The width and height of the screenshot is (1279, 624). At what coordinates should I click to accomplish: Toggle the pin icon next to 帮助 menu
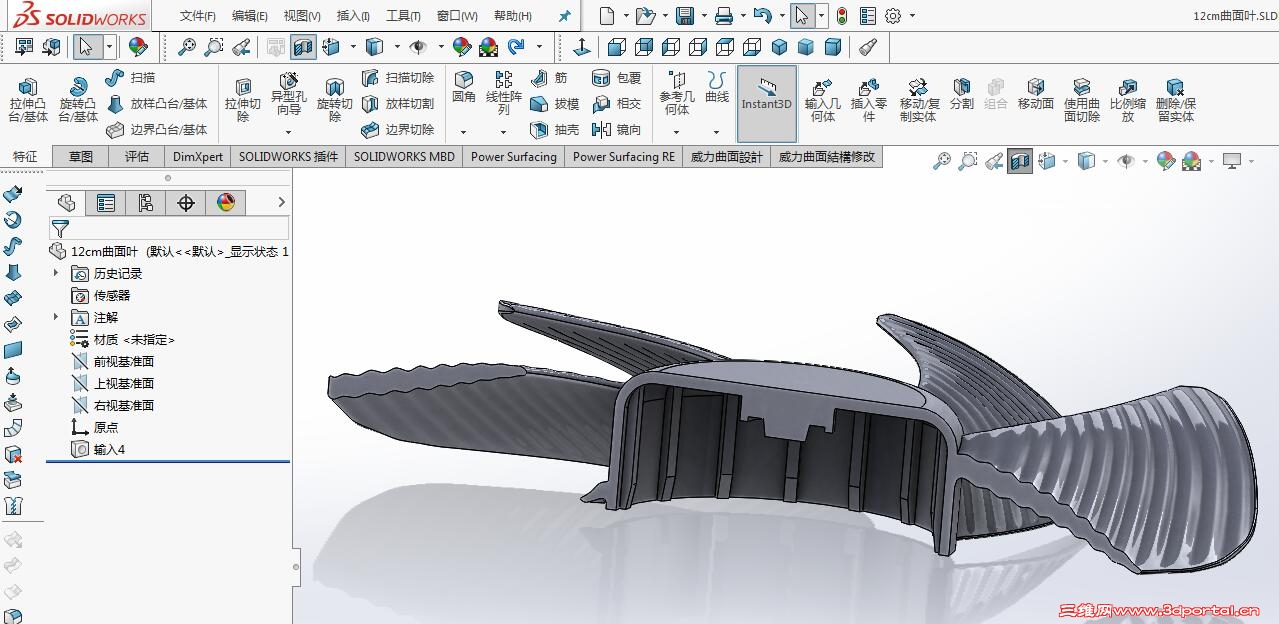click(565, 16)
